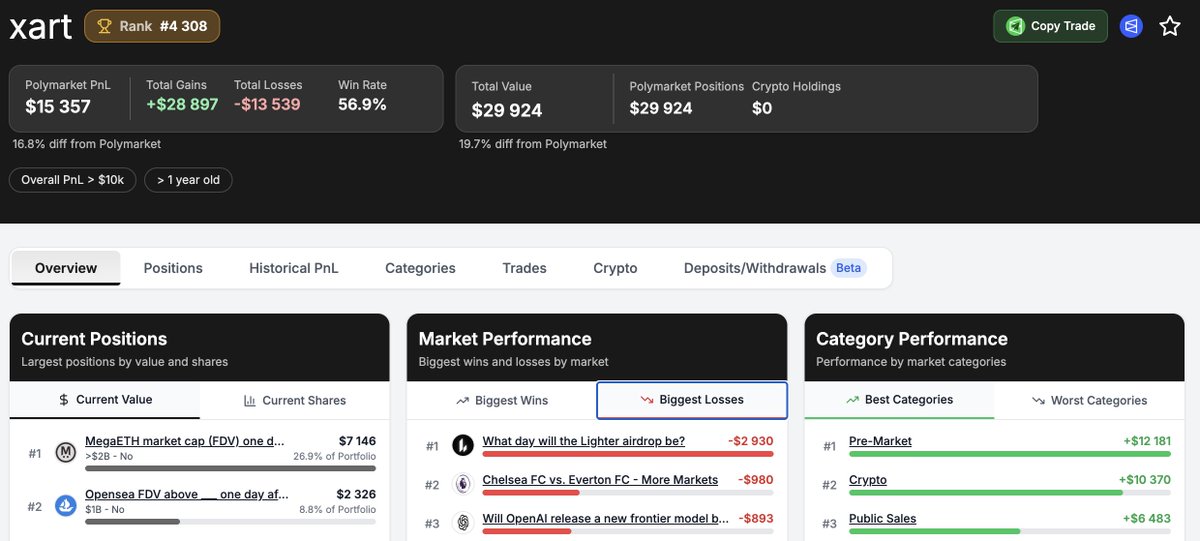Click the Lighter market logo icon
This screenshot has width=1200, height=541.
463,445
